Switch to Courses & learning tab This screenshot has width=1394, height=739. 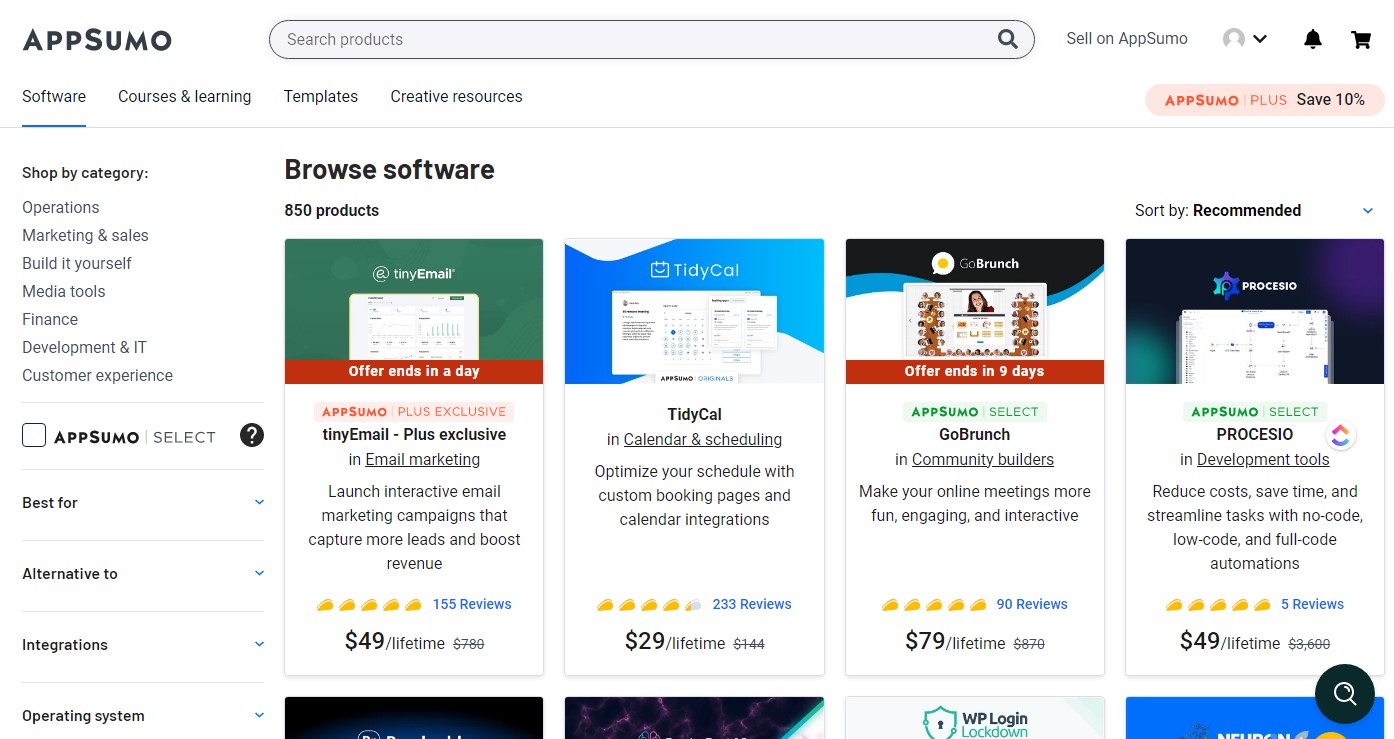click(184, 97)
